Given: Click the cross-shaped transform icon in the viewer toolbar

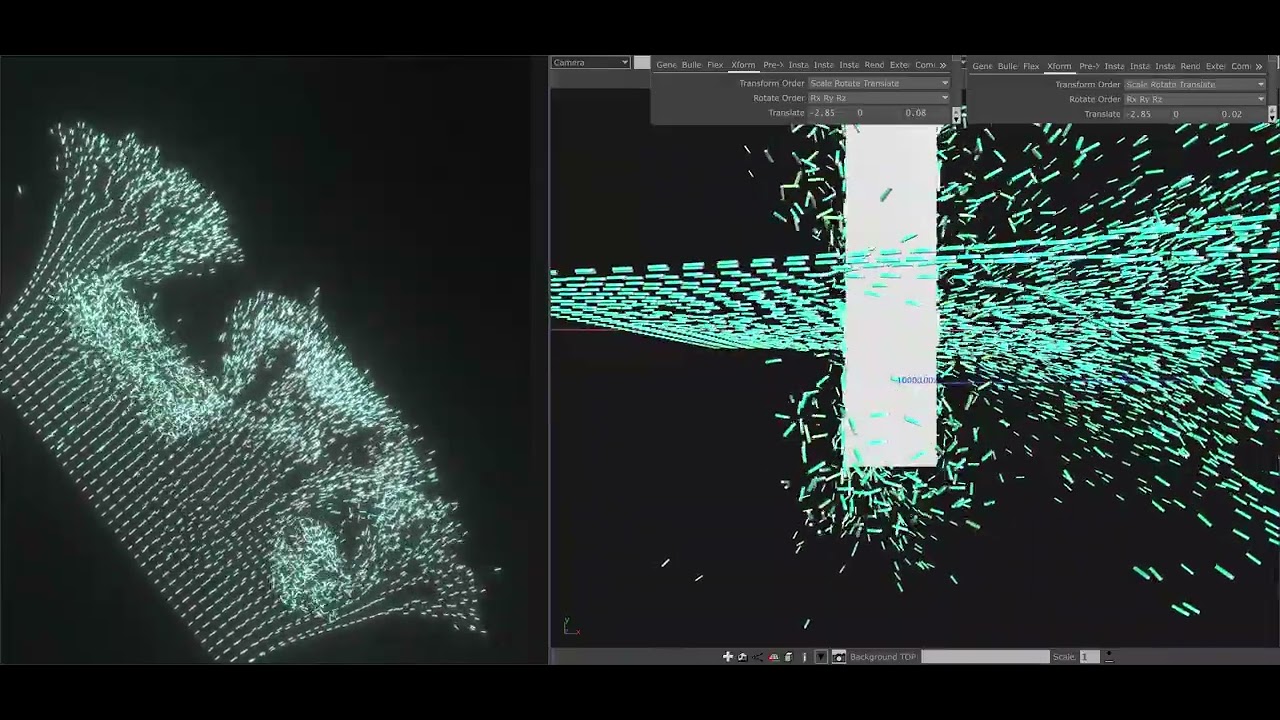Looking at the screenshot, I should (x=728, y=657).
